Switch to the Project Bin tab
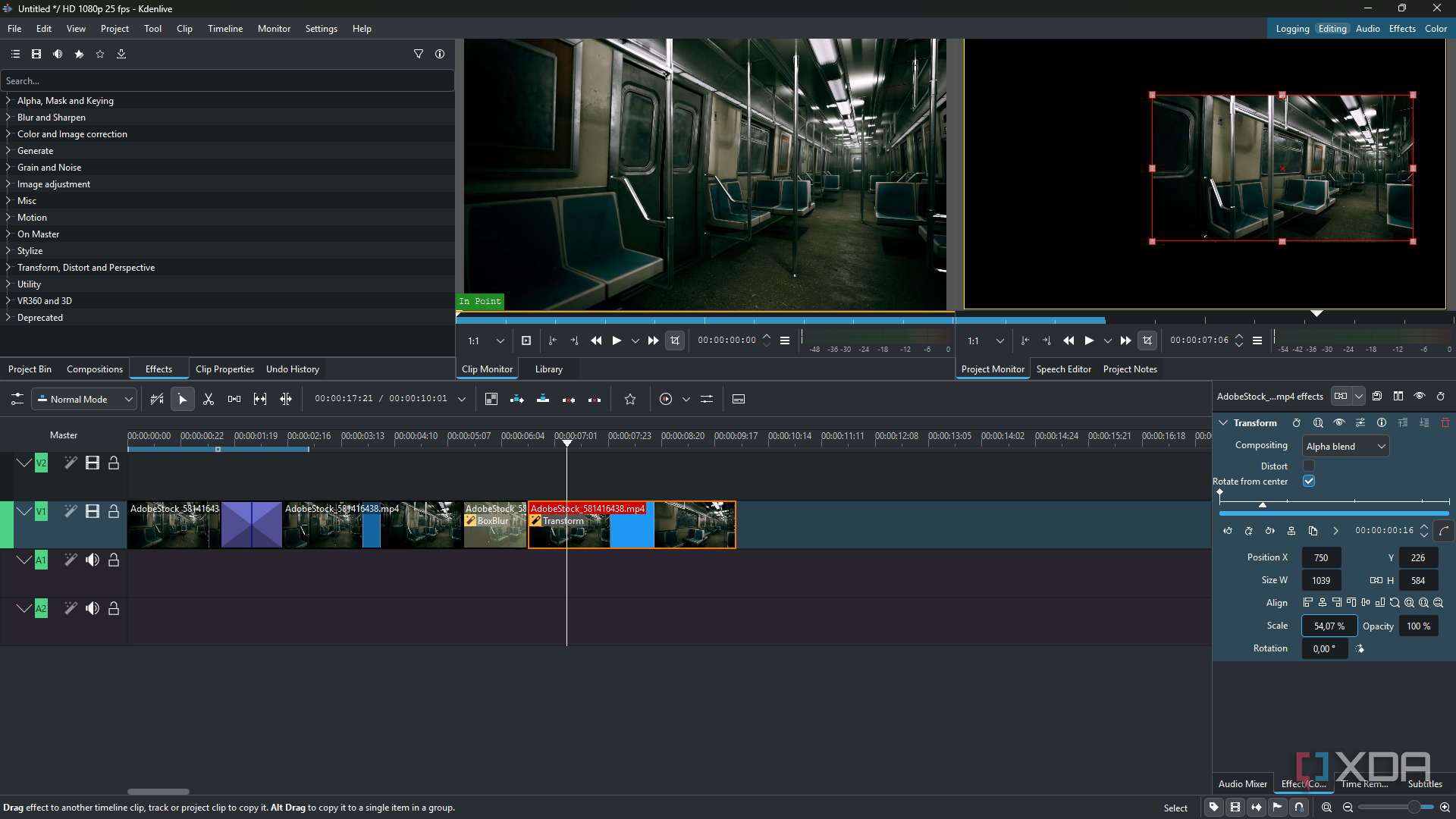Screen dimensions: 1456x819 tap(30, 369)
